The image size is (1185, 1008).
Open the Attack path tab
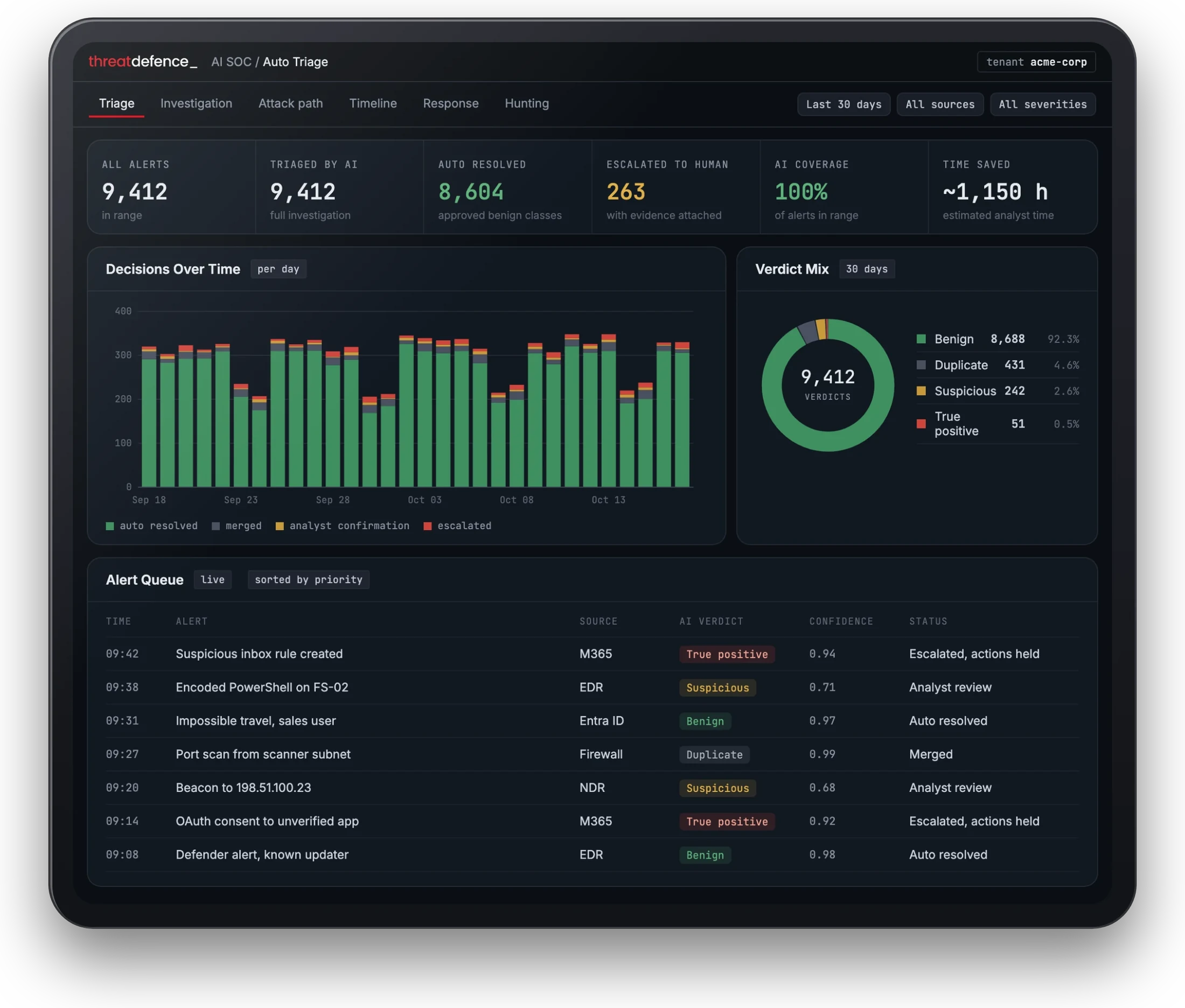290,103
